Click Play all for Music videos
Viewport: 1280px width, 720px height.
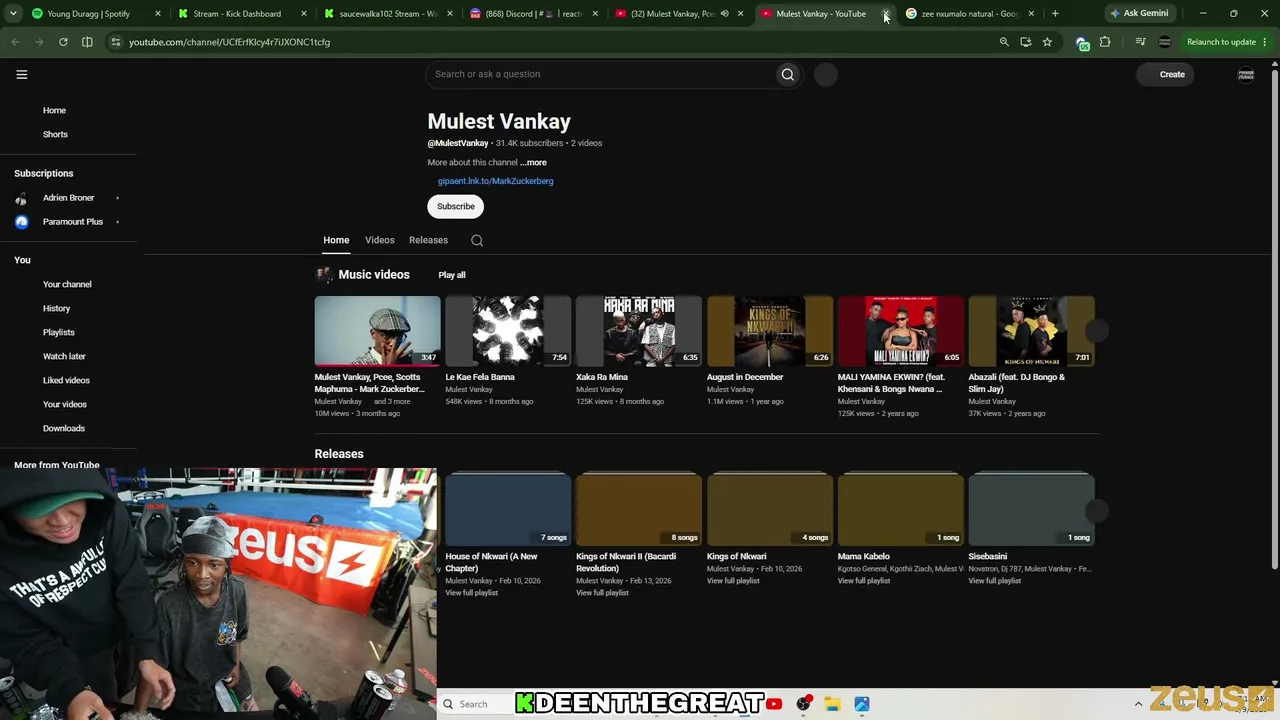pyautogui.click(x=452, y=275)
